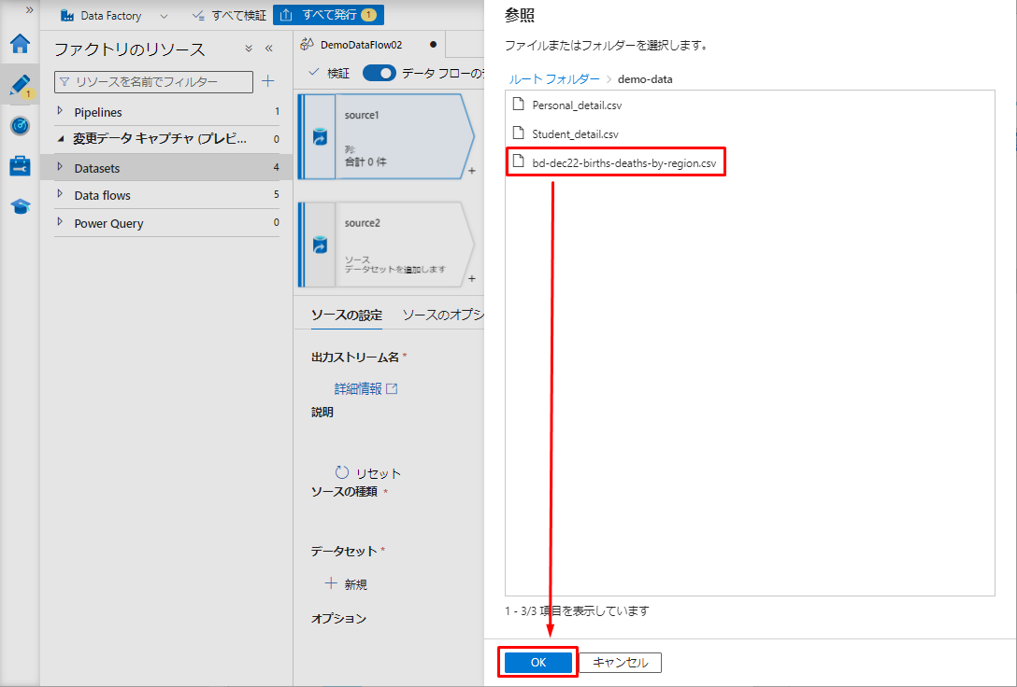Open the Author pencil icon

(20, 85)
